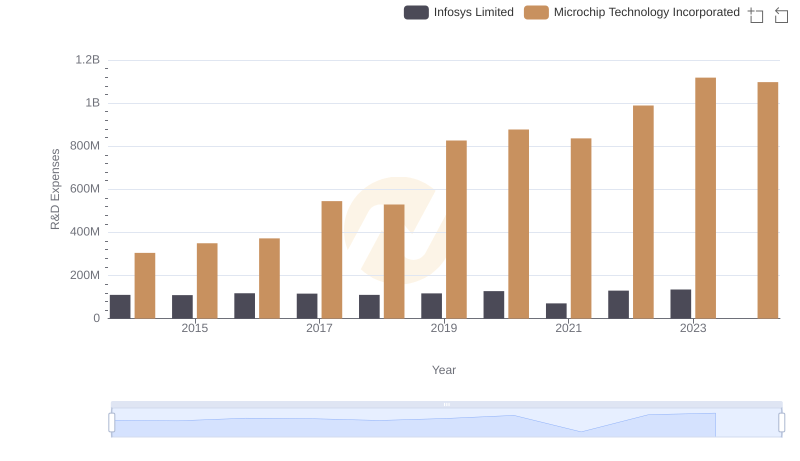Click the Infosys 2021 shortest dark bar
The image size is (800, 461).
point(556,311)
